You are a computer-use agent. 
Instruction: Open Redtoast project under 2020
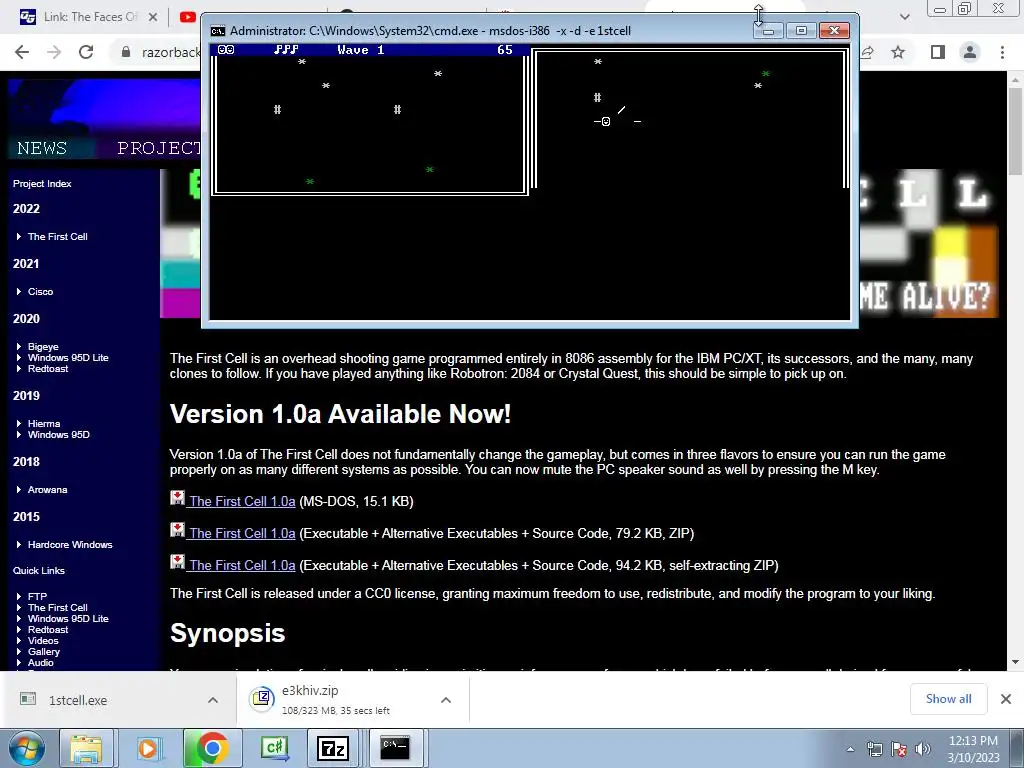click(48, 369)
